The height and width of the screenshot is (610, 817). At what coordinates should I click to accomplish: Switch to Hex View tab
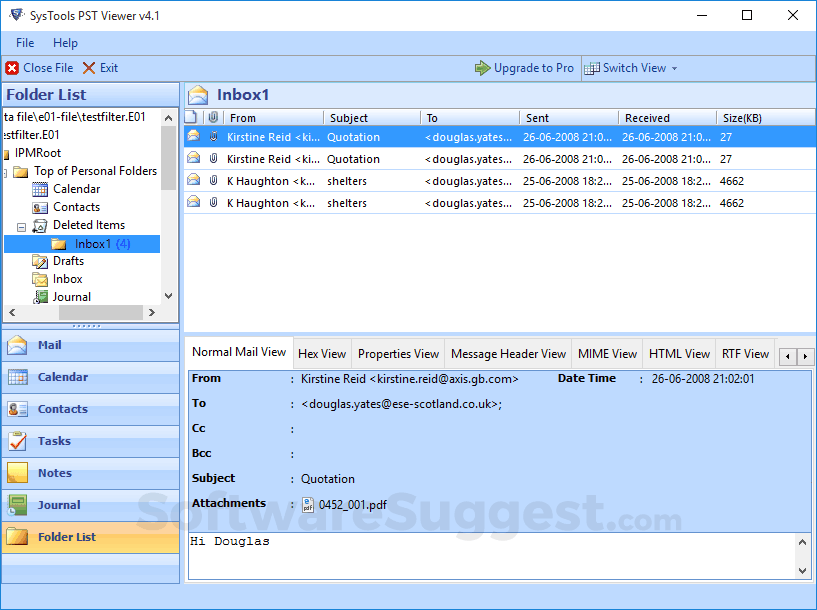(322, 354)
